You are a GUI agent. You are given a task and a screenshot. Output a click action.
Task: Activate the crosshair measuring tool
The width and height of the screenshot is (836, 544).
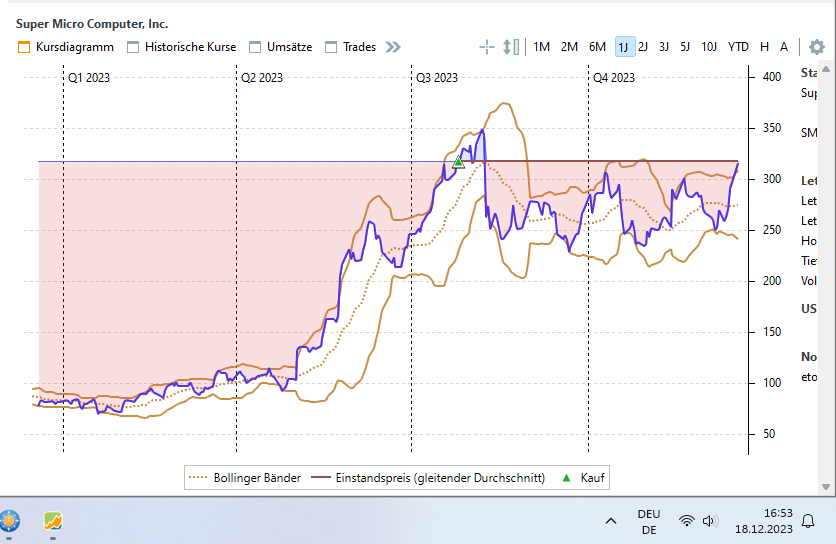tap(486, 47)
